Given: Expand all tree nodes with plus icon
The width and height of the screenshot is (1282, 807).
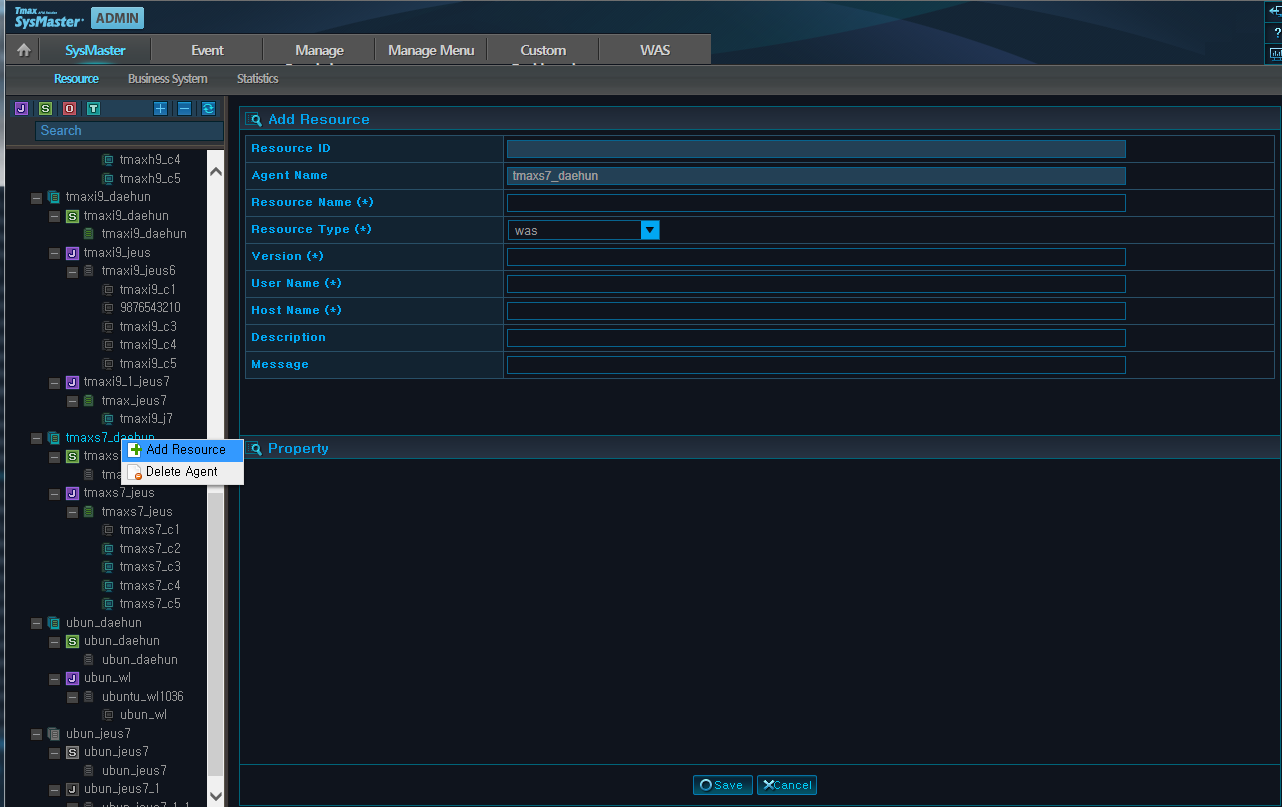Looking at the screenshot, I should pos(160,108).
